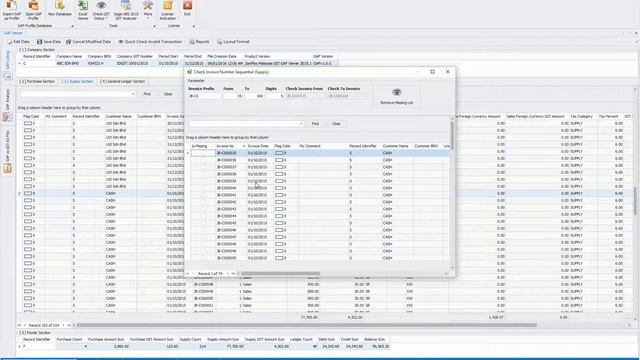Click dialog vertical scrollbar thumb
Screen dimensions: 640x360
coord(452,135)
